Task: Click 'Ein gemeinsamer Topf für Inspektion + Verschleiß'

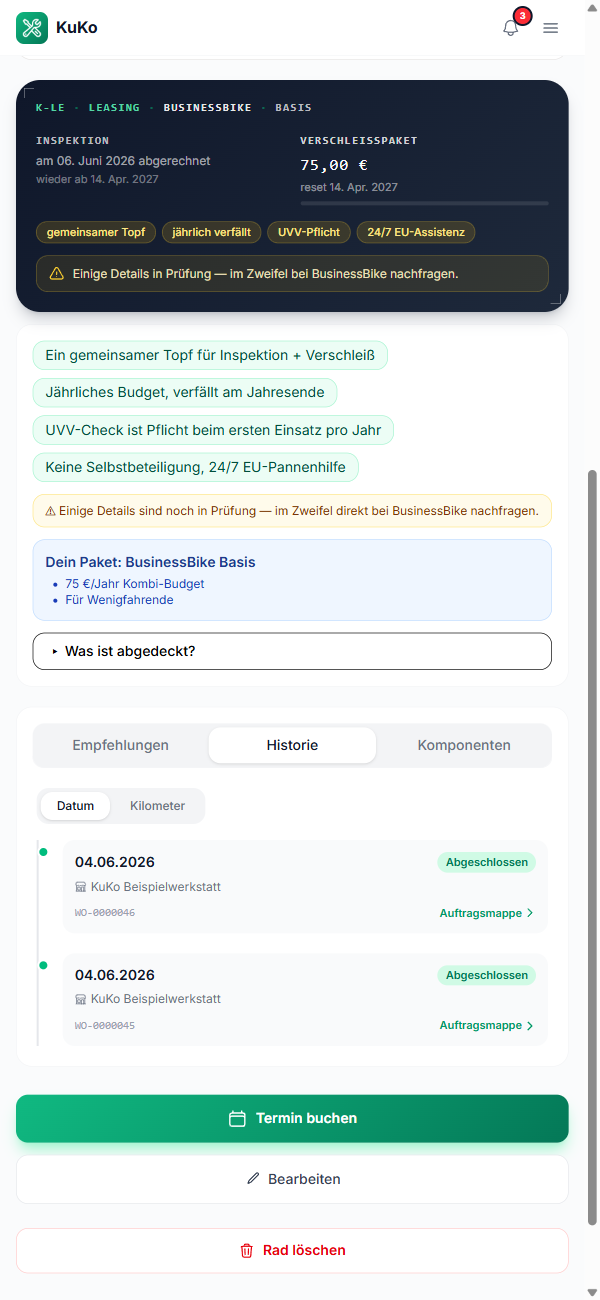Action: click(x=210, y=356)
